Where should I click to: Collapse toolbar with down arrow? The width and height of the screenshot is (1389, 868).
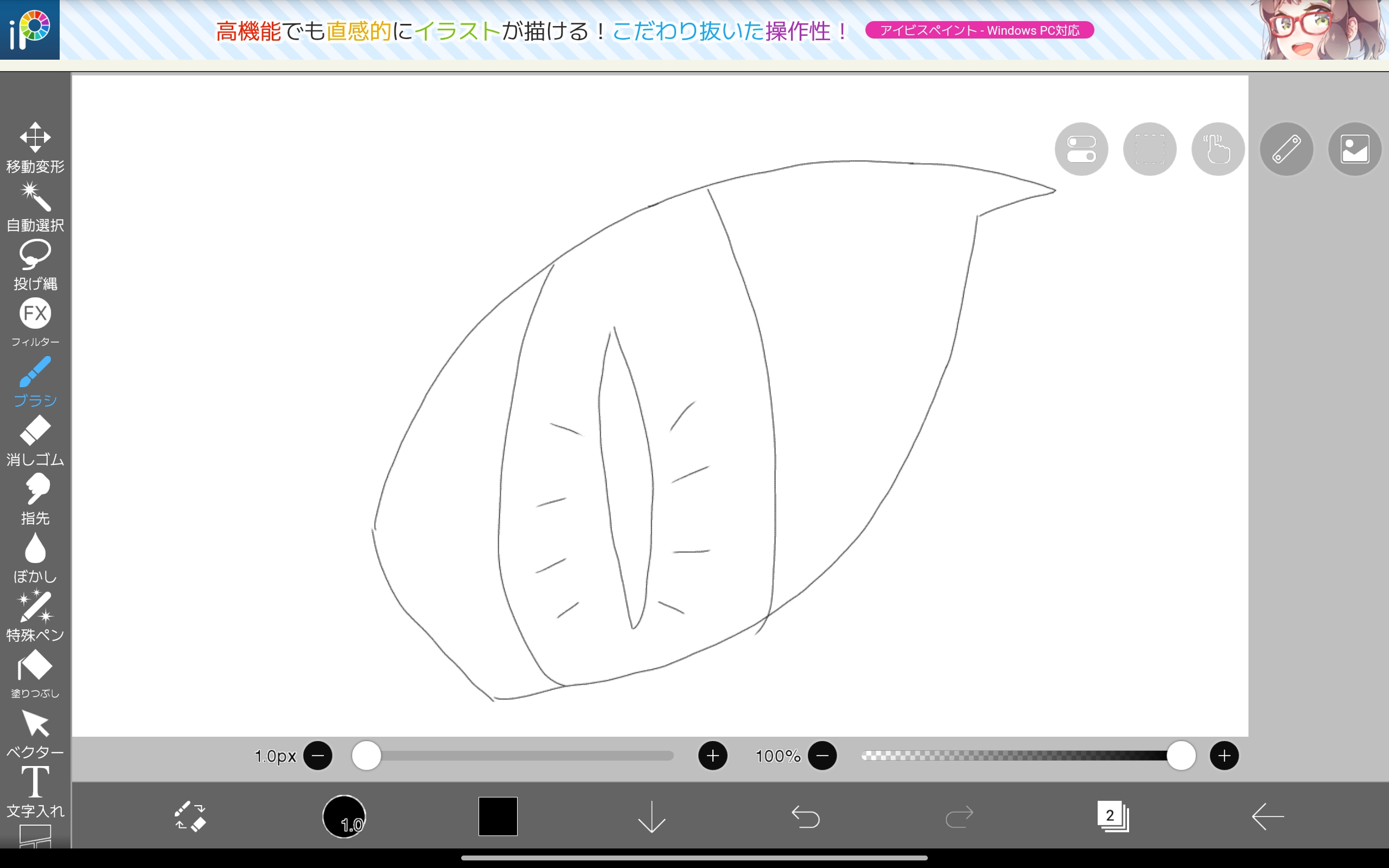(x=652, y=816)
